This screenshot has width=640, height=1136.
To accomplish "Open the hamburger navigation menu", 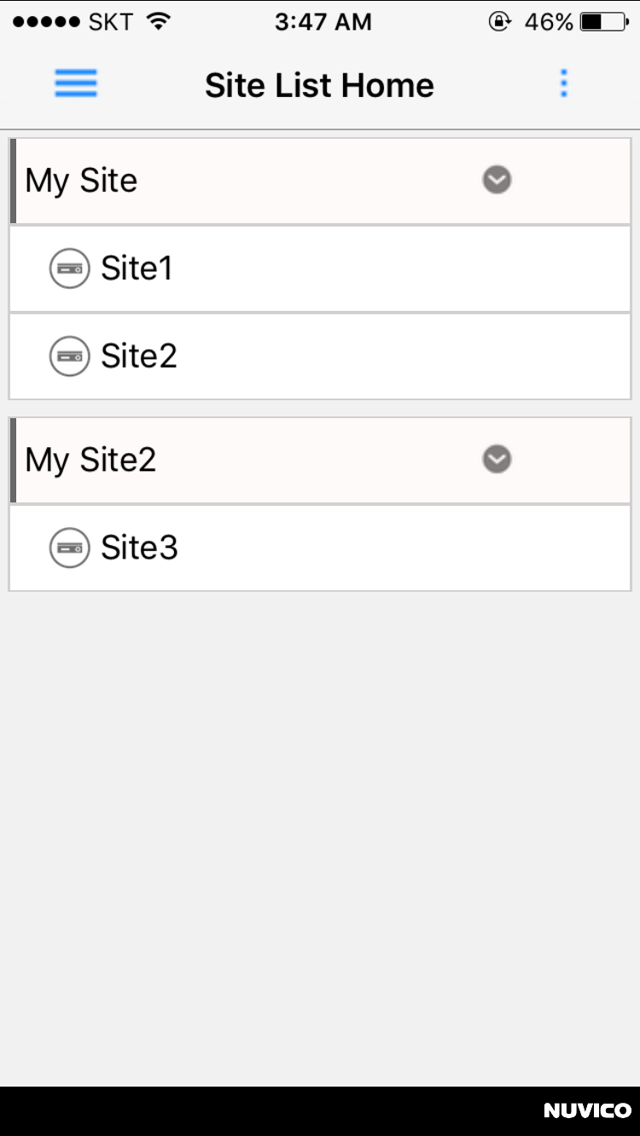I will coord(76,84).
